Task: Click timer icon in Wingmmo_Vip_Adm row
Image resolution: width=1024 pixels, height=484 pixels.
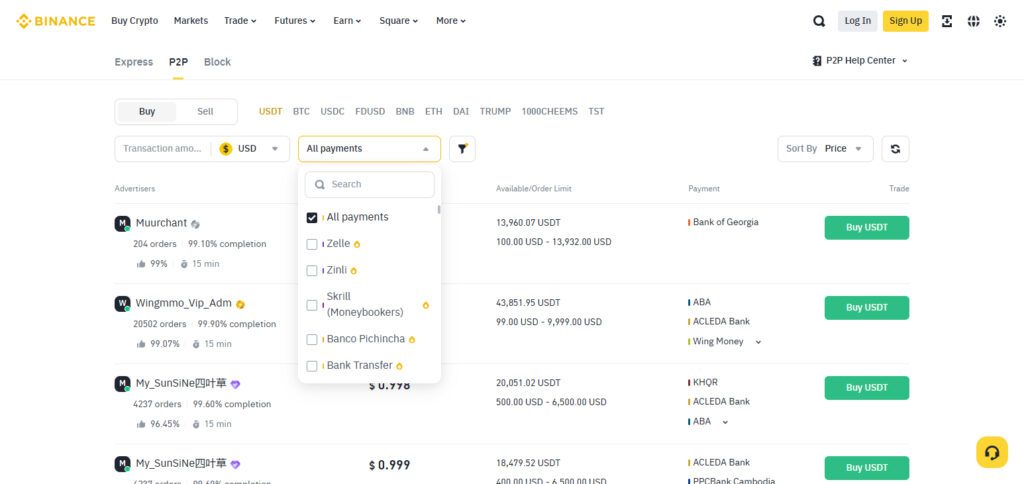Action: pos(196,344)
